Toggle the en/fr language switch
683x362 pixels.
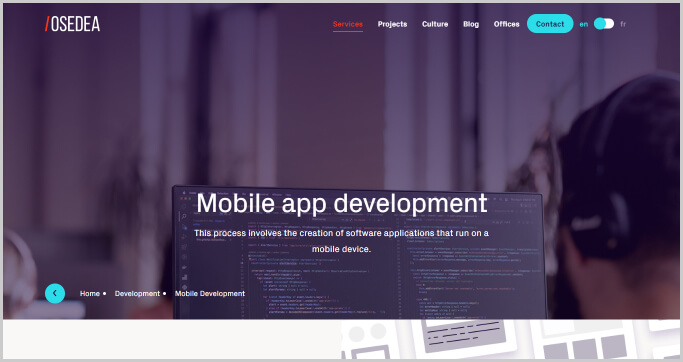point(604,24)
